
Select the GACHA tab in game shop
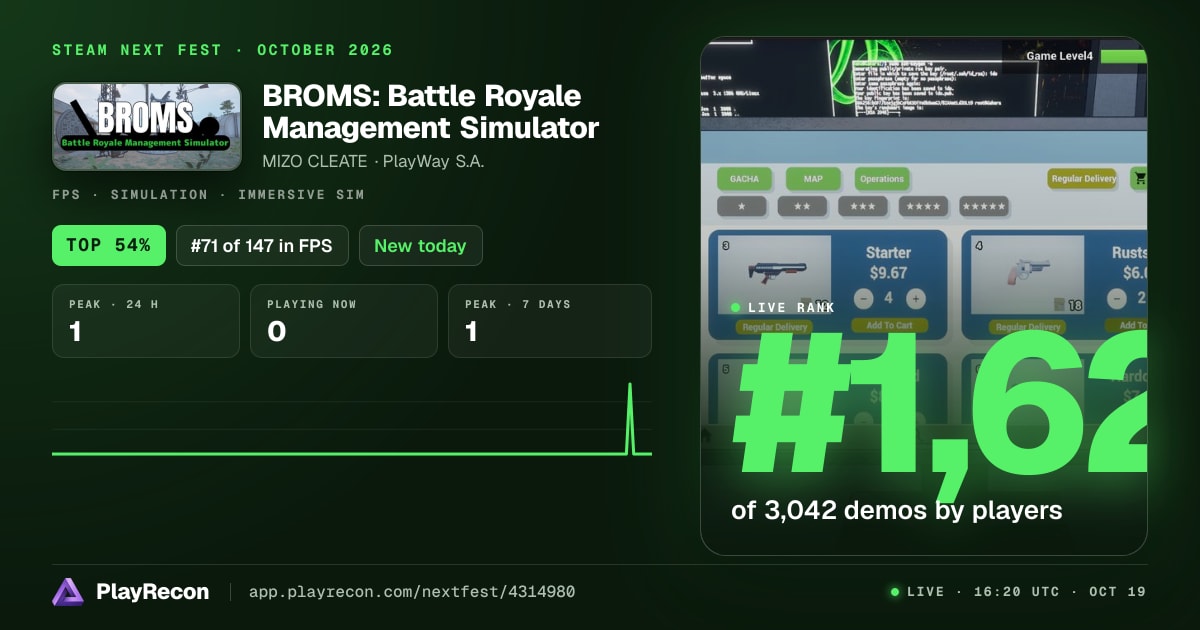point(744,179)
